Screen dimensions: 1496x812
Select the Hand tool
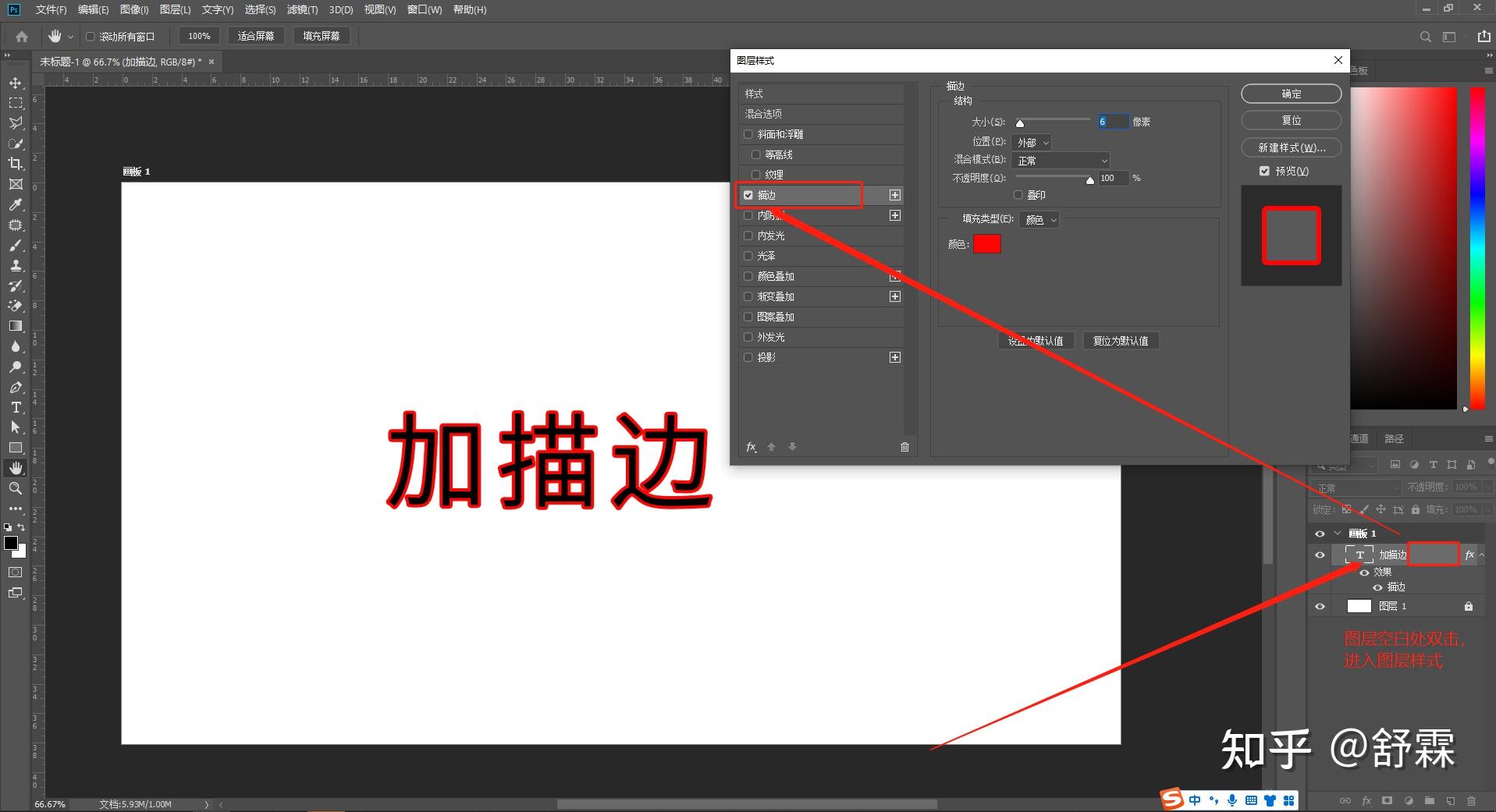[x=16, y=467]
